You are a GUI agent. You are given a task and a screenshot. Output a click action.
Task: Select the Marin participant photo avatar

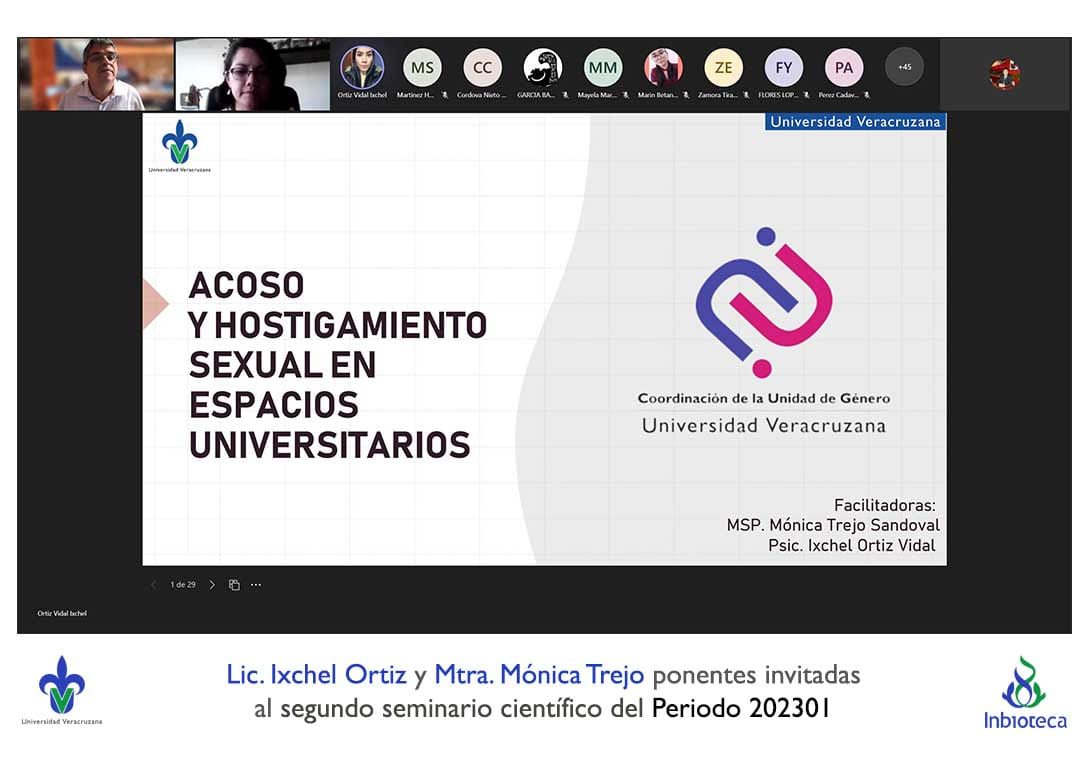pyautogui.click(x=663, y=68)
